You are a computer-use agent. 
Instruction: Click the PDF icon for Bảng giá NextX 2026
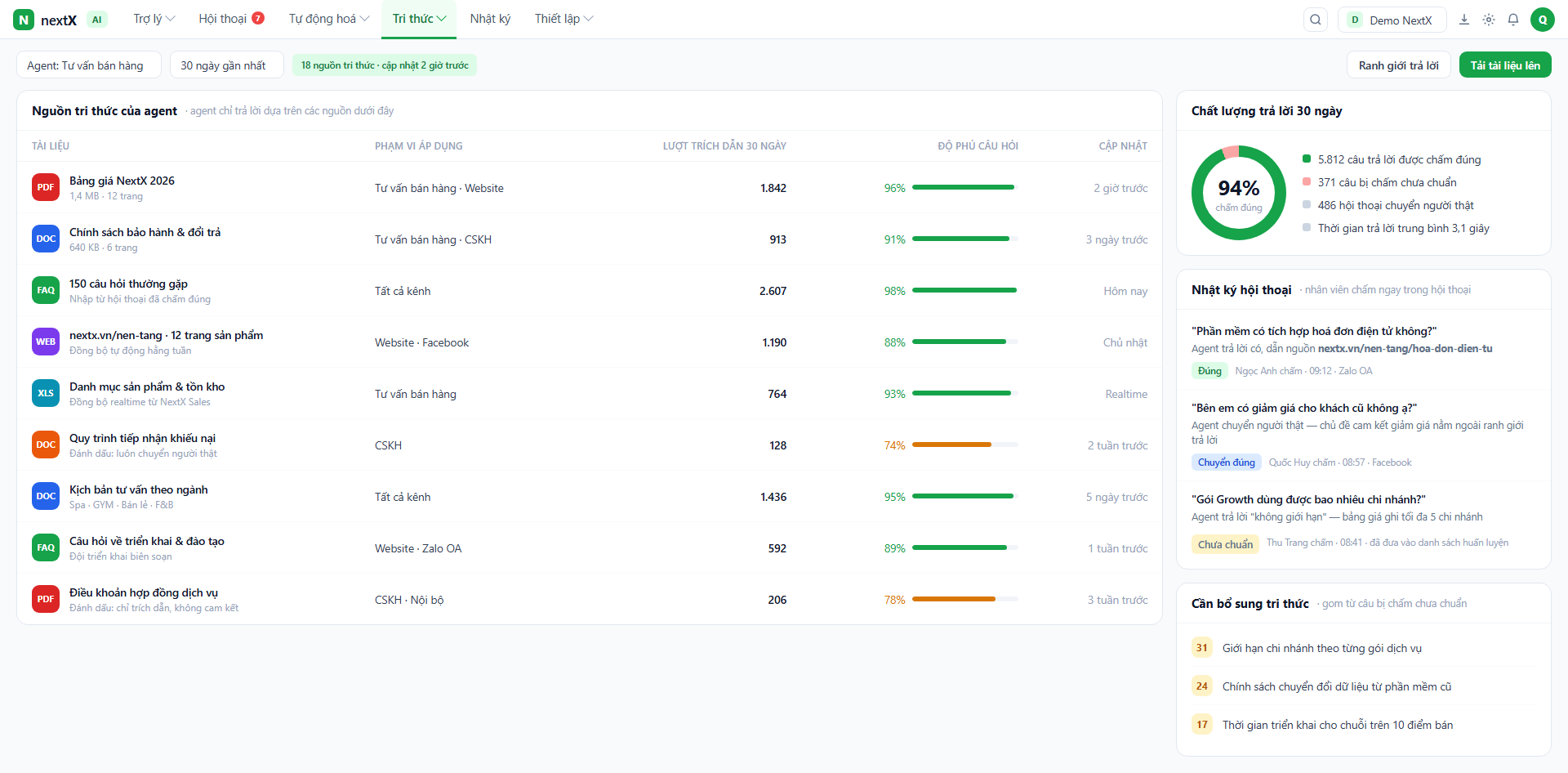point(46,187)
